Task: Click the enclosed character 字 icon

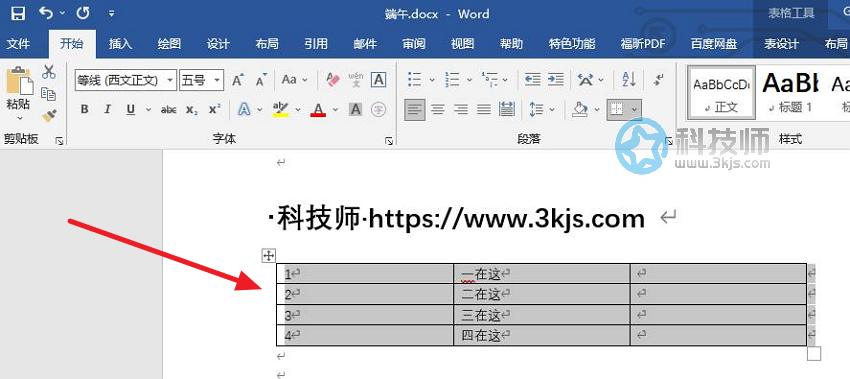Action: [x=378, y=110]
